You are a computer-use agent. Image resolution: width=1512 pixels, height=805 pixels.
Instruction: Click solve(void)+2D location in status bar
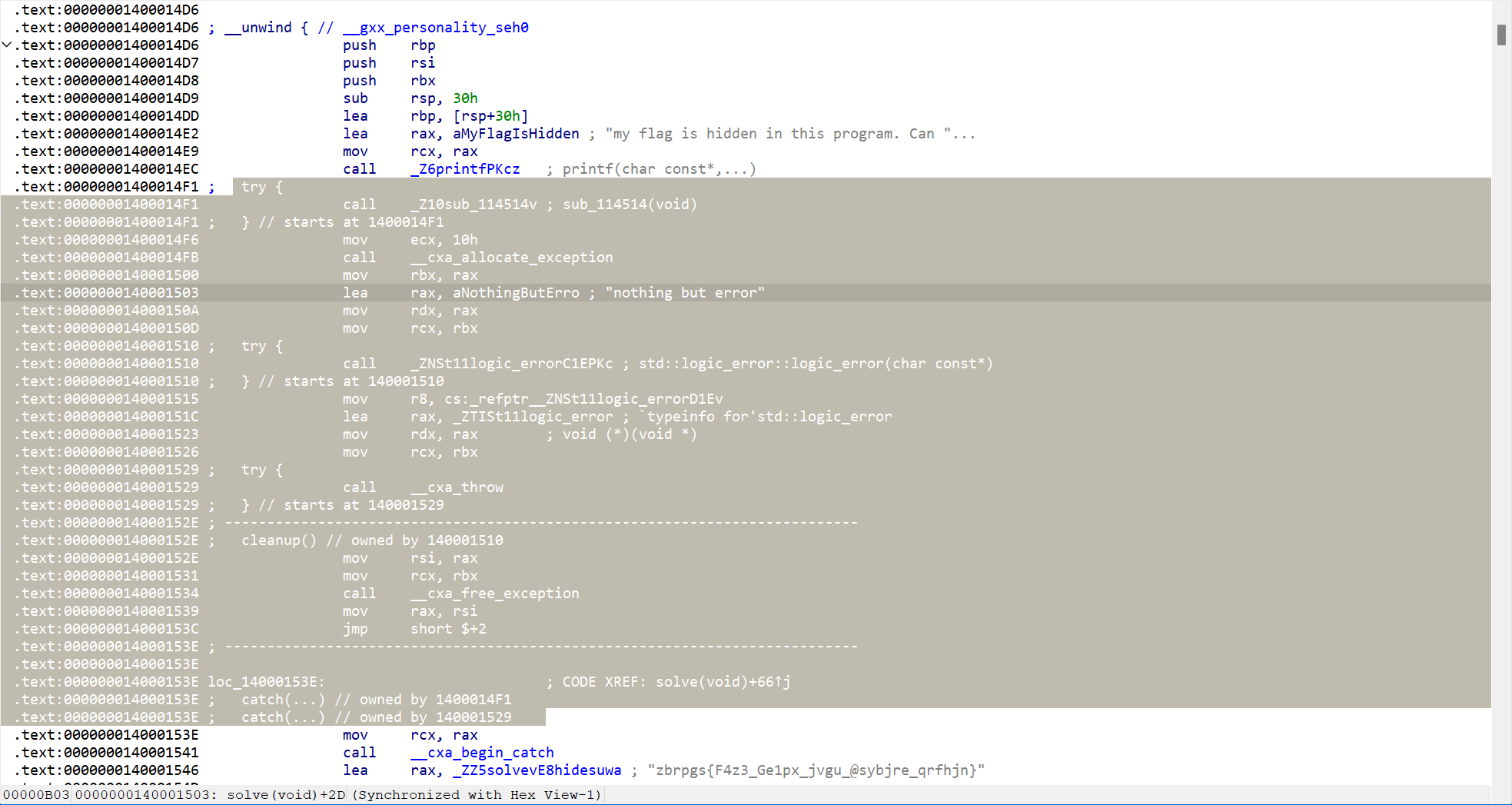coord(286,795)
